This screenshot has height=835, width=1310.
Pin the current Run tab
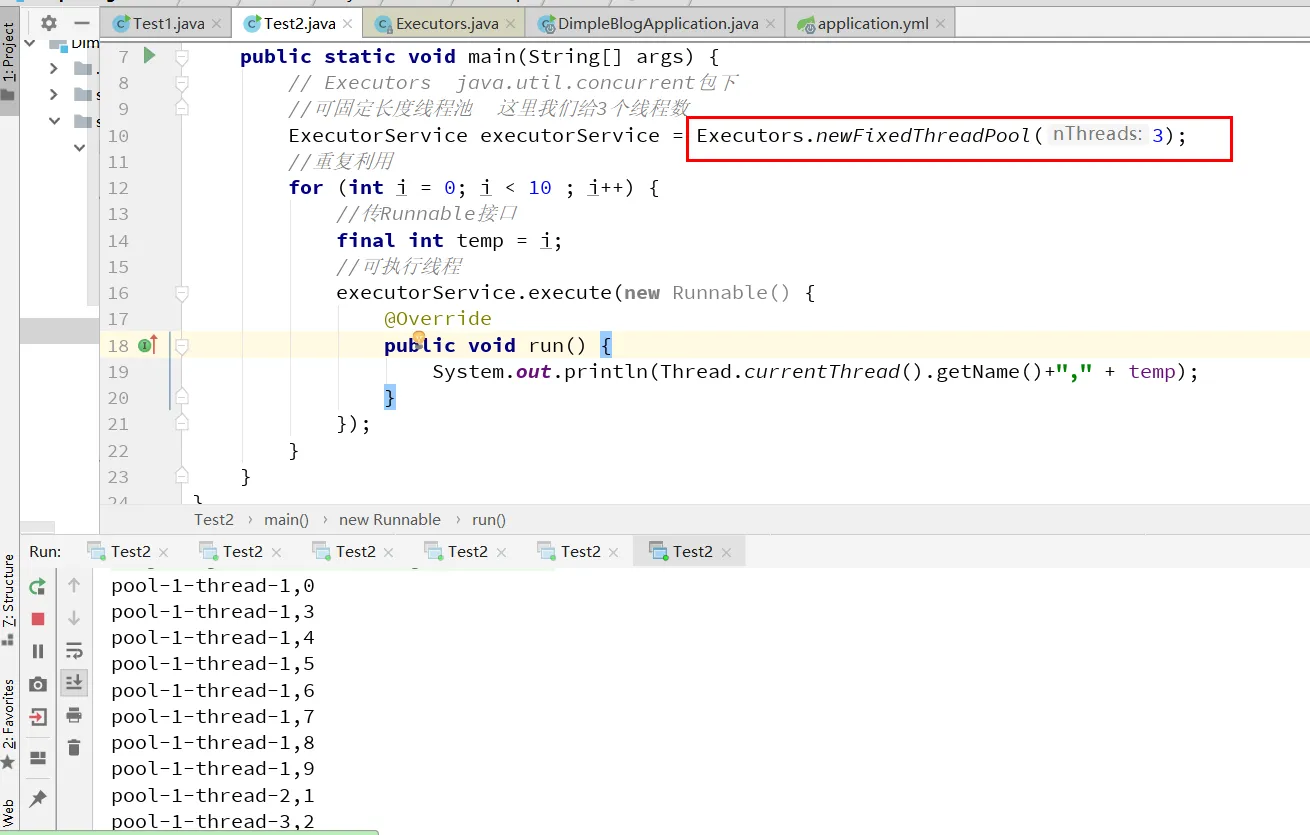coord(38,798)
